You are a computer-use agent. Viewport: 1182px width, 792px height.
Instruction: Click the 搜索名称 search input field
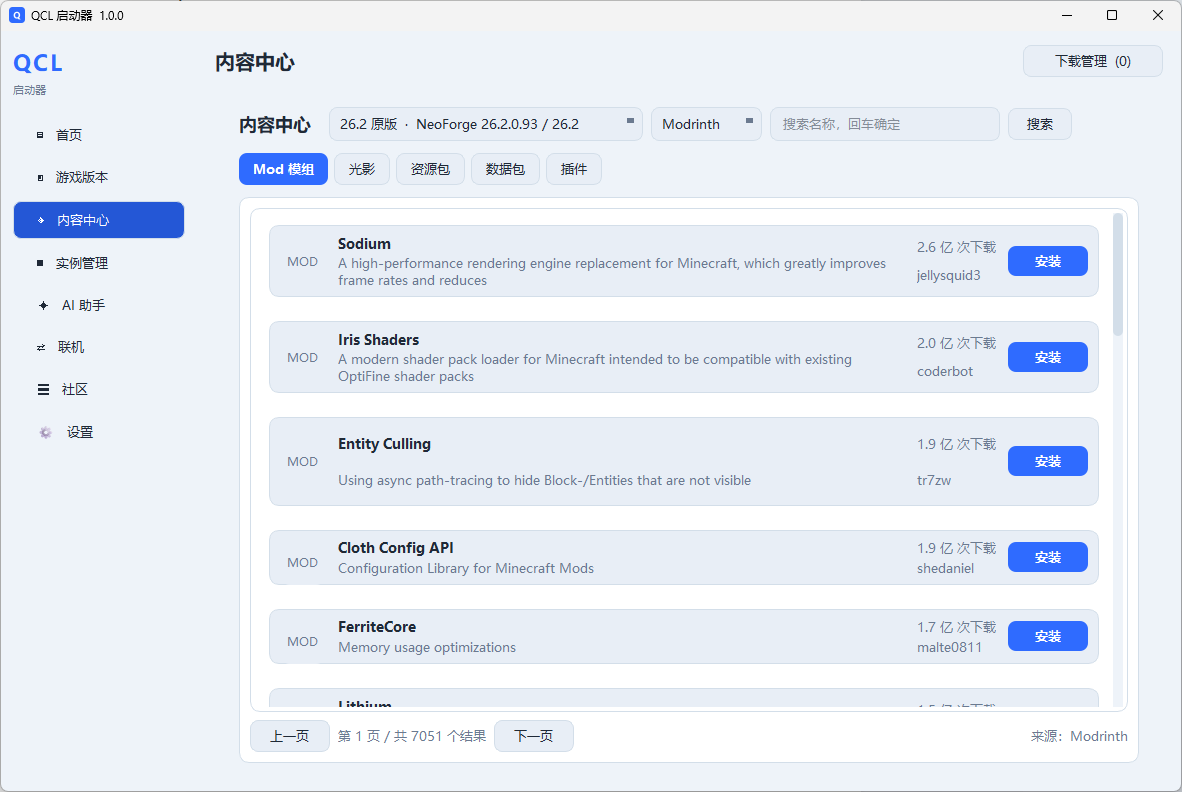[885, 124]
